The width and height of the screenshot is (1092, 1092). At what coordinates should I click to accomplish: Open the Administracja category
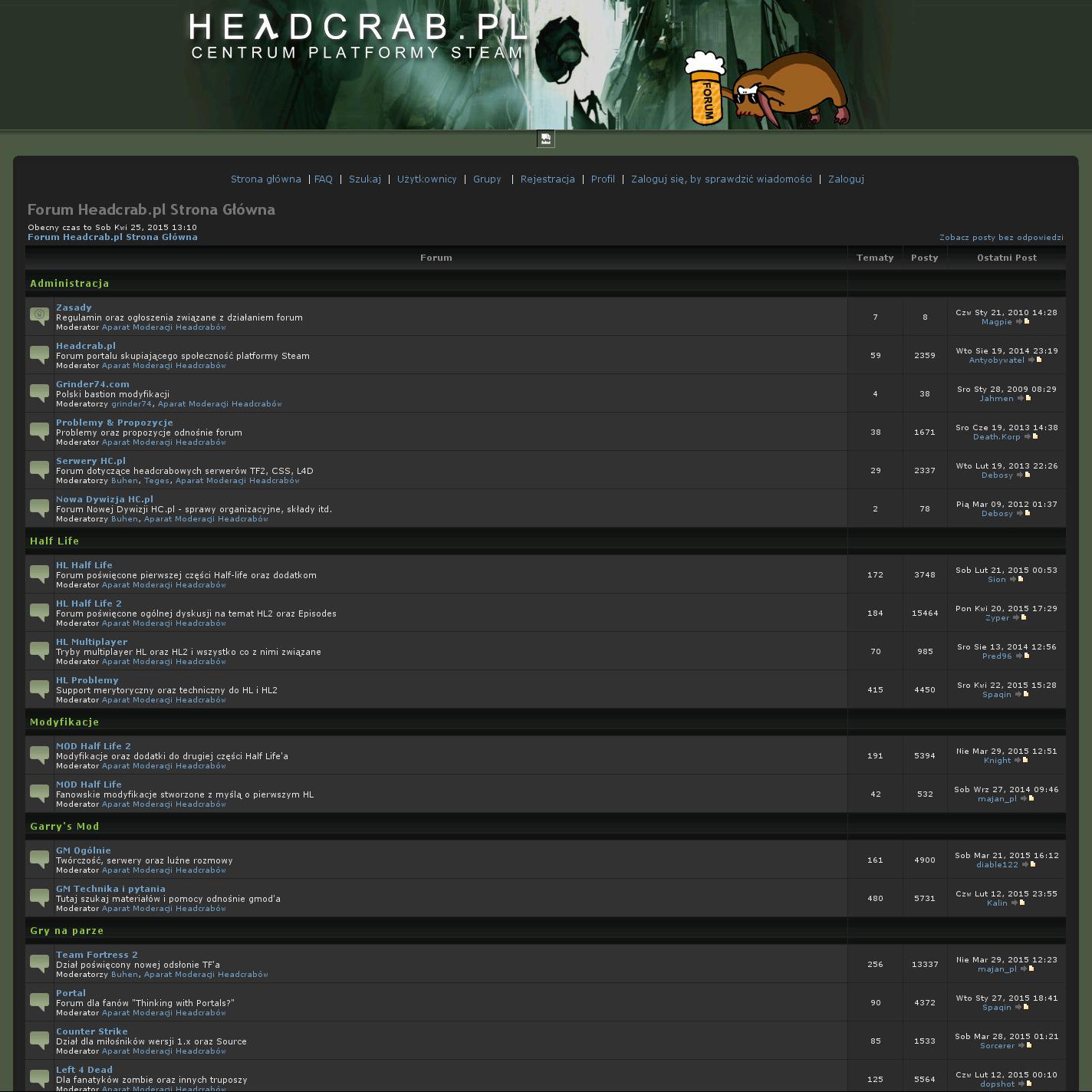click(70, 284)
